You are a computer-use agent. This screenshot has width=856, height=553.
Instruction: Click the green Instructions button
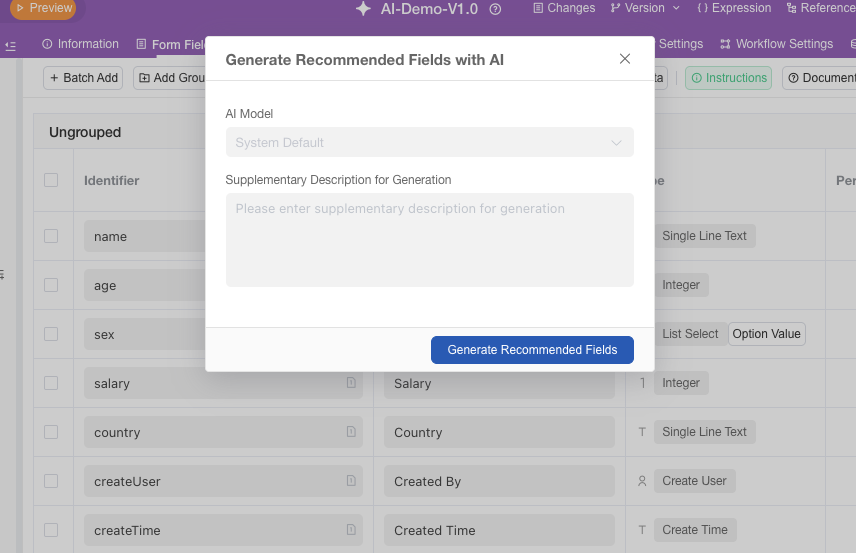[728, 78]
